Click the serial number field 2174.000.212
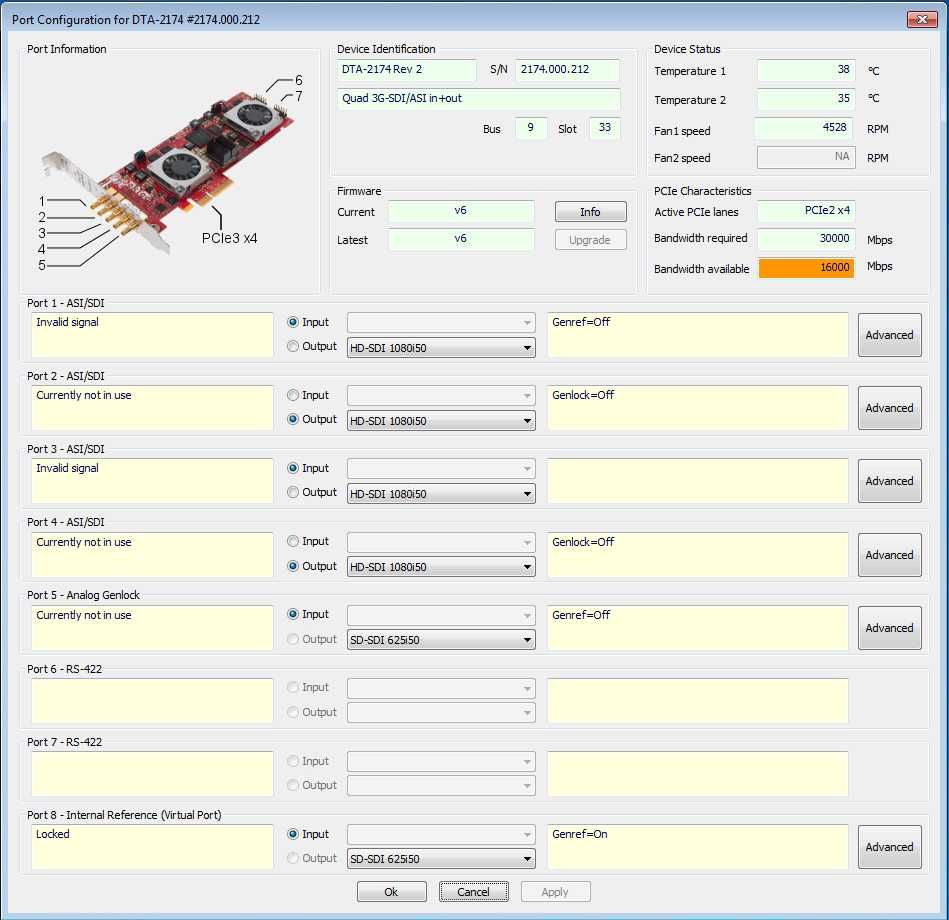 pyautogui.click(x=568, y=70)
